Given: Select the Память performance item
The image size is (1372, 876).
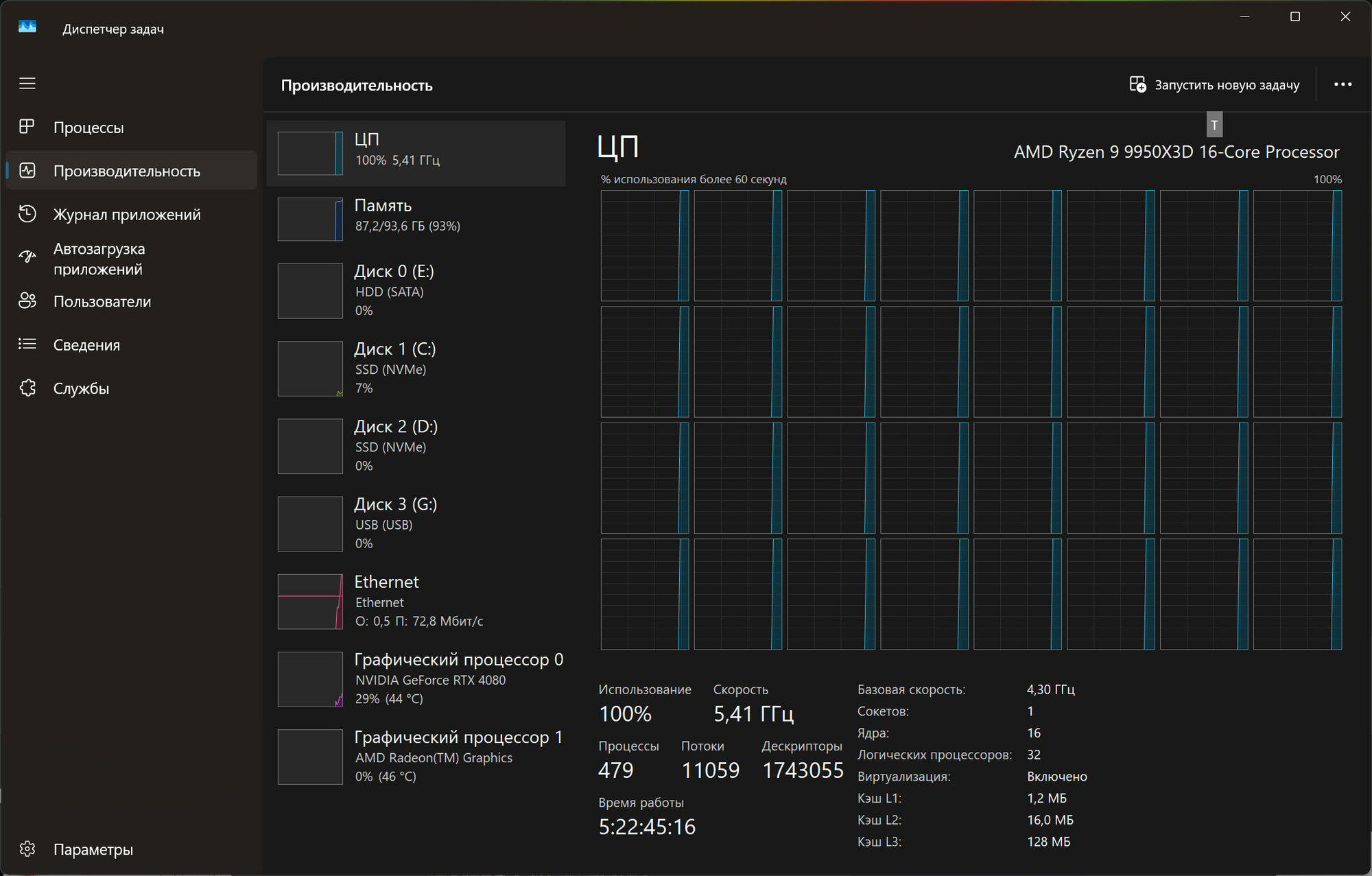Looking at the screenshot, I should click(416, 219).
